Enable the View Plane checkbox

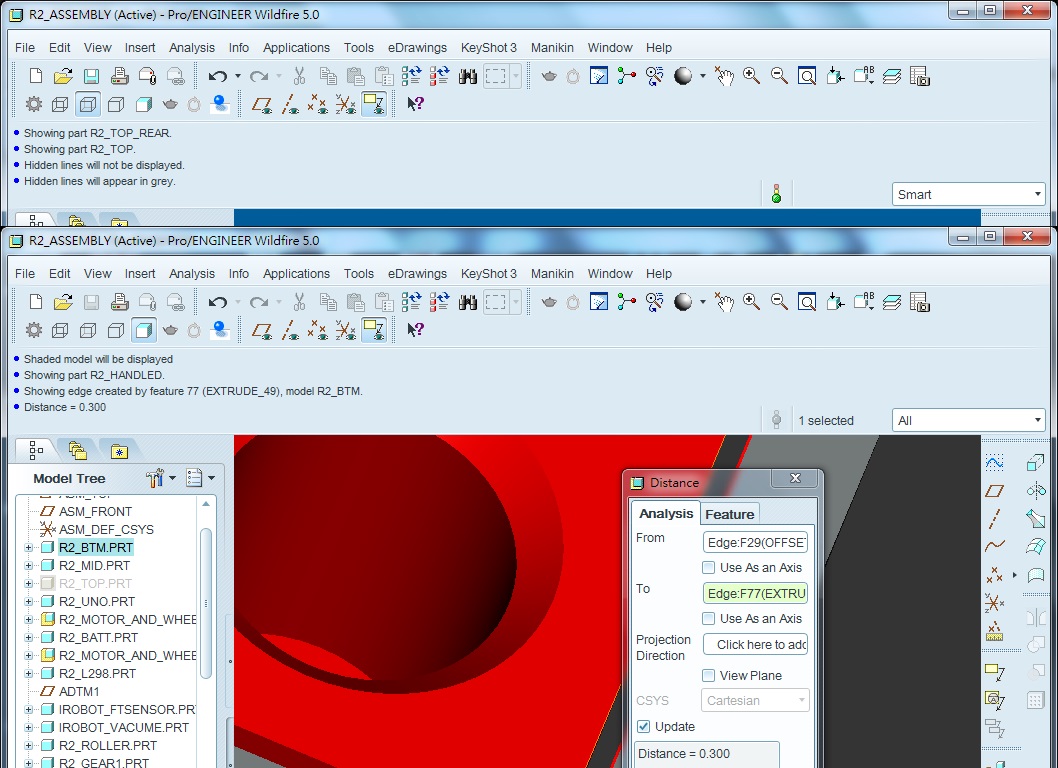tap(708, 676)
